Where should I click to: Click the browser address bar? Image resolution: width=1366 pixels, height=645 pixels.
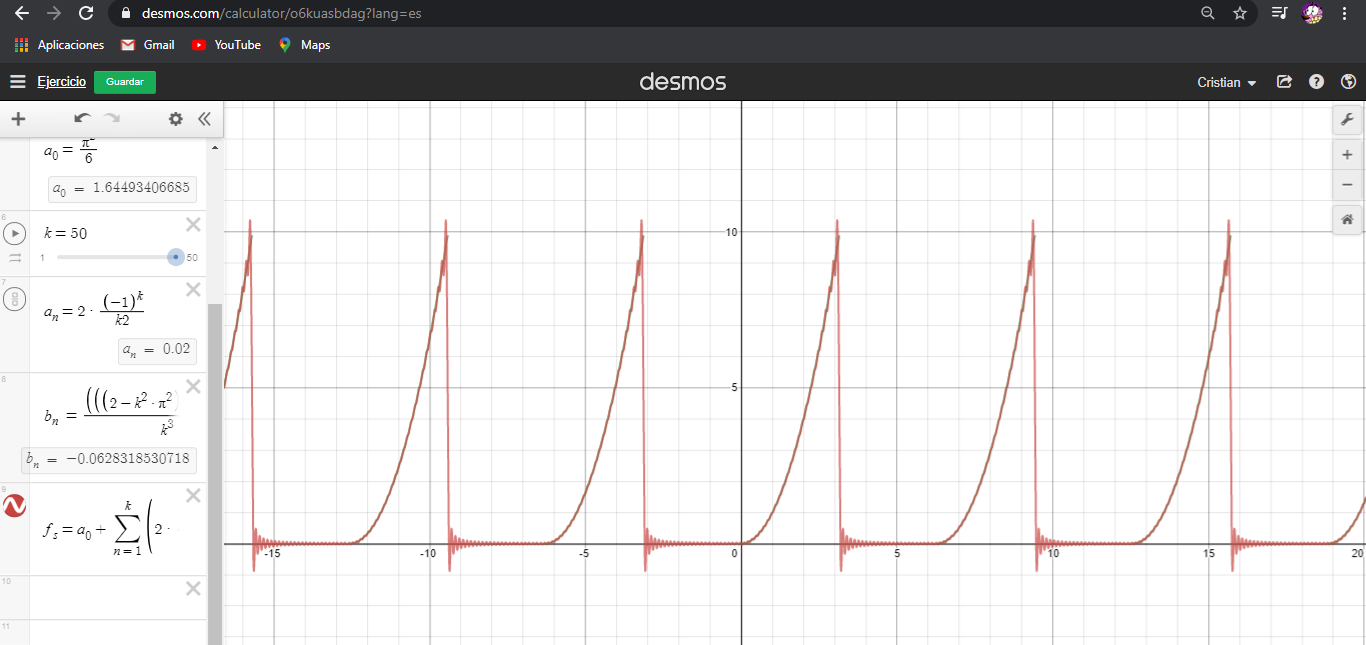[x=400, y=14]
